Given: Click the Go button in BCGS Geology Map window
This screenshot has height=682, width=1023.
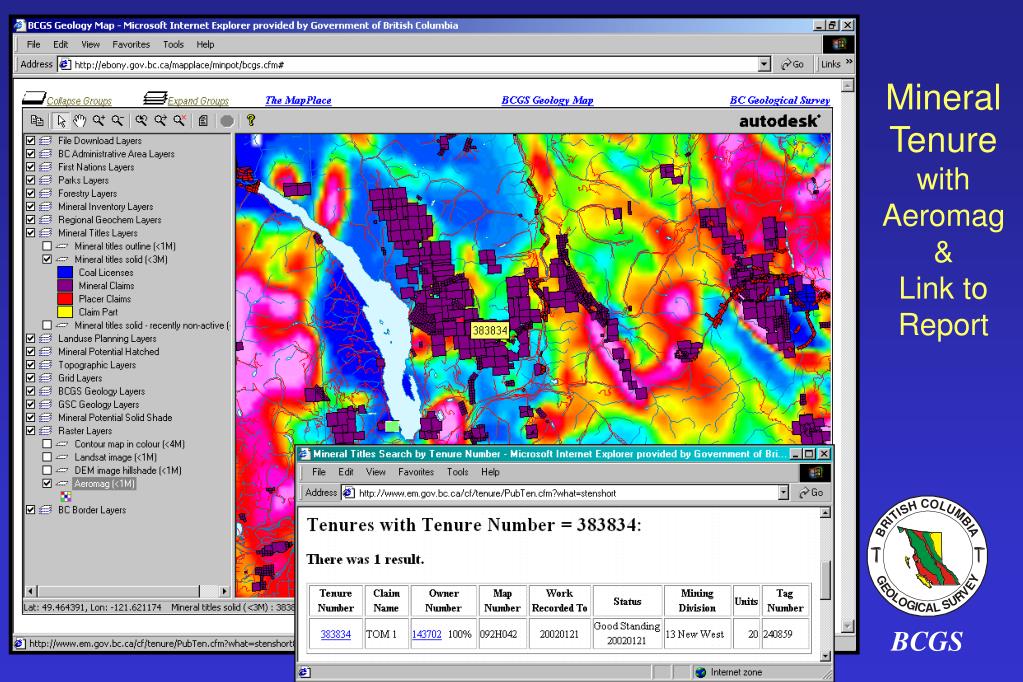Looking at the screenshot, I should [793, 64].
